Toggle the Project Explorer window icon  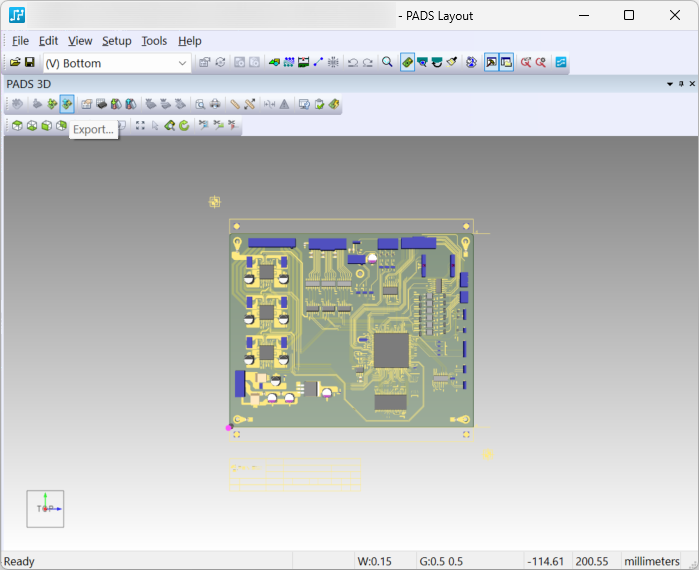coord(506,62)
